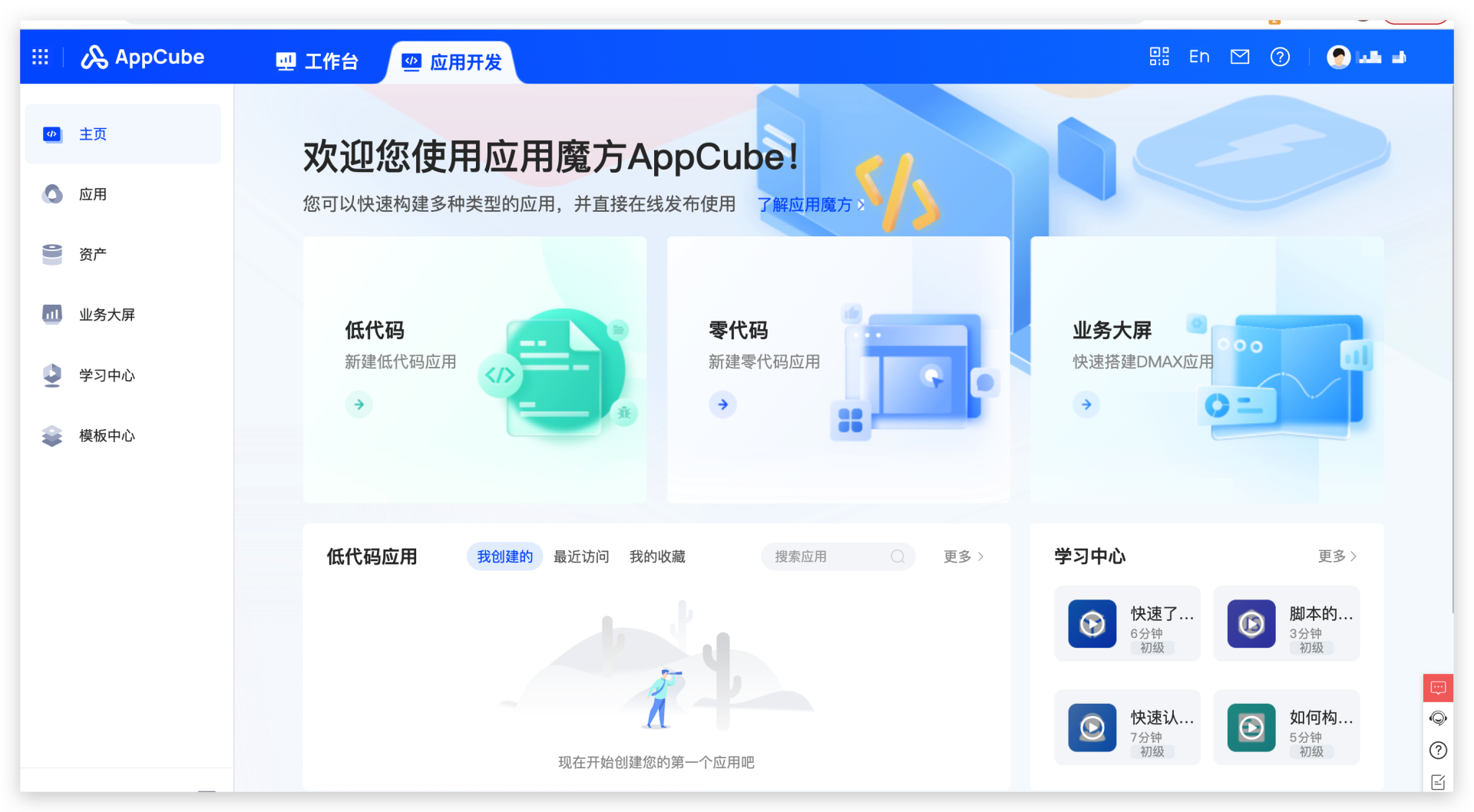Viewport: 1474px width, 812px height.
Task: Click 快速搭建DMAX应用 subtitle
Action: pyautogui.click(x=1143, y=361)
